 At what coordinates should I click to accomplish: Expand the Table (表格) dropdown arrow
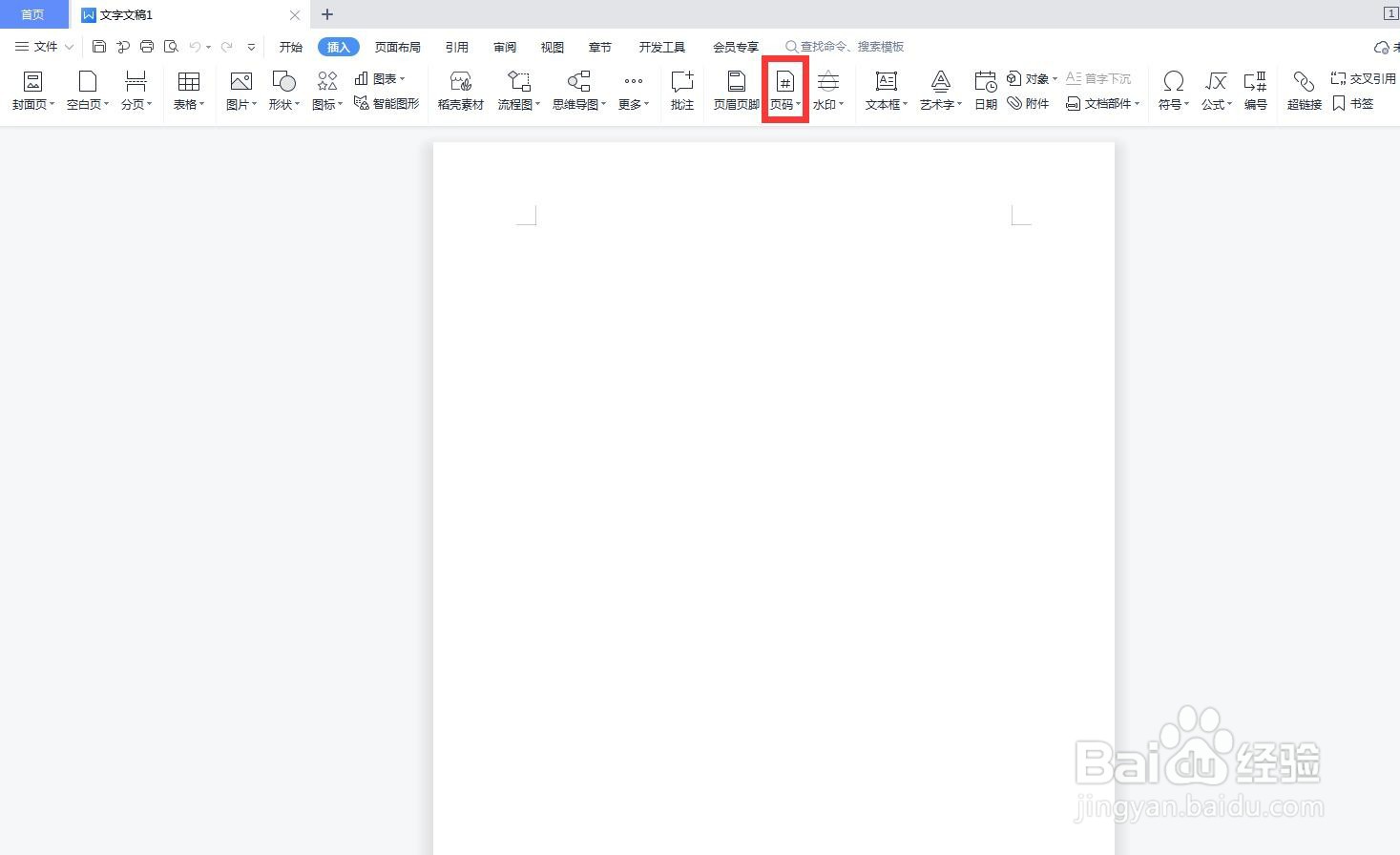[201, 104]
